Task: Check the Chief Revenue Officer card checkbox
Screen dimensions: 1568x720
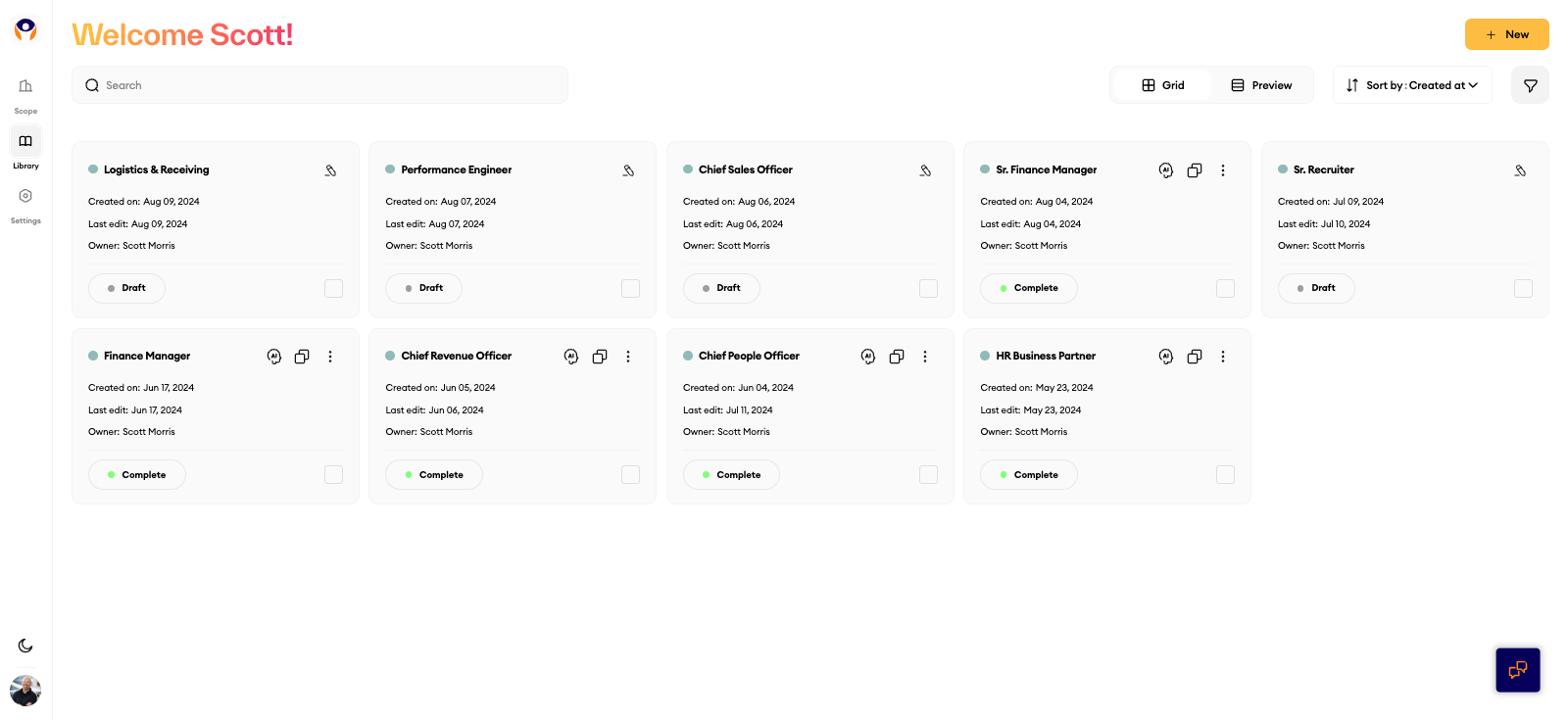Action: point(630,474)
